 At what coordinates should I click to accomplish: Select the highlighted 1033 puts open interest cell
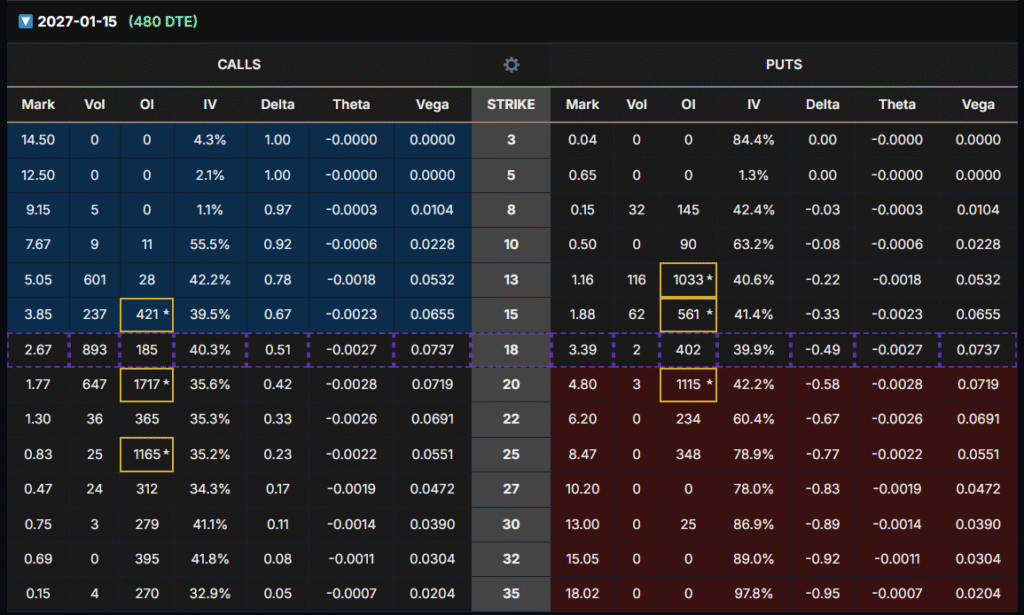688,279
